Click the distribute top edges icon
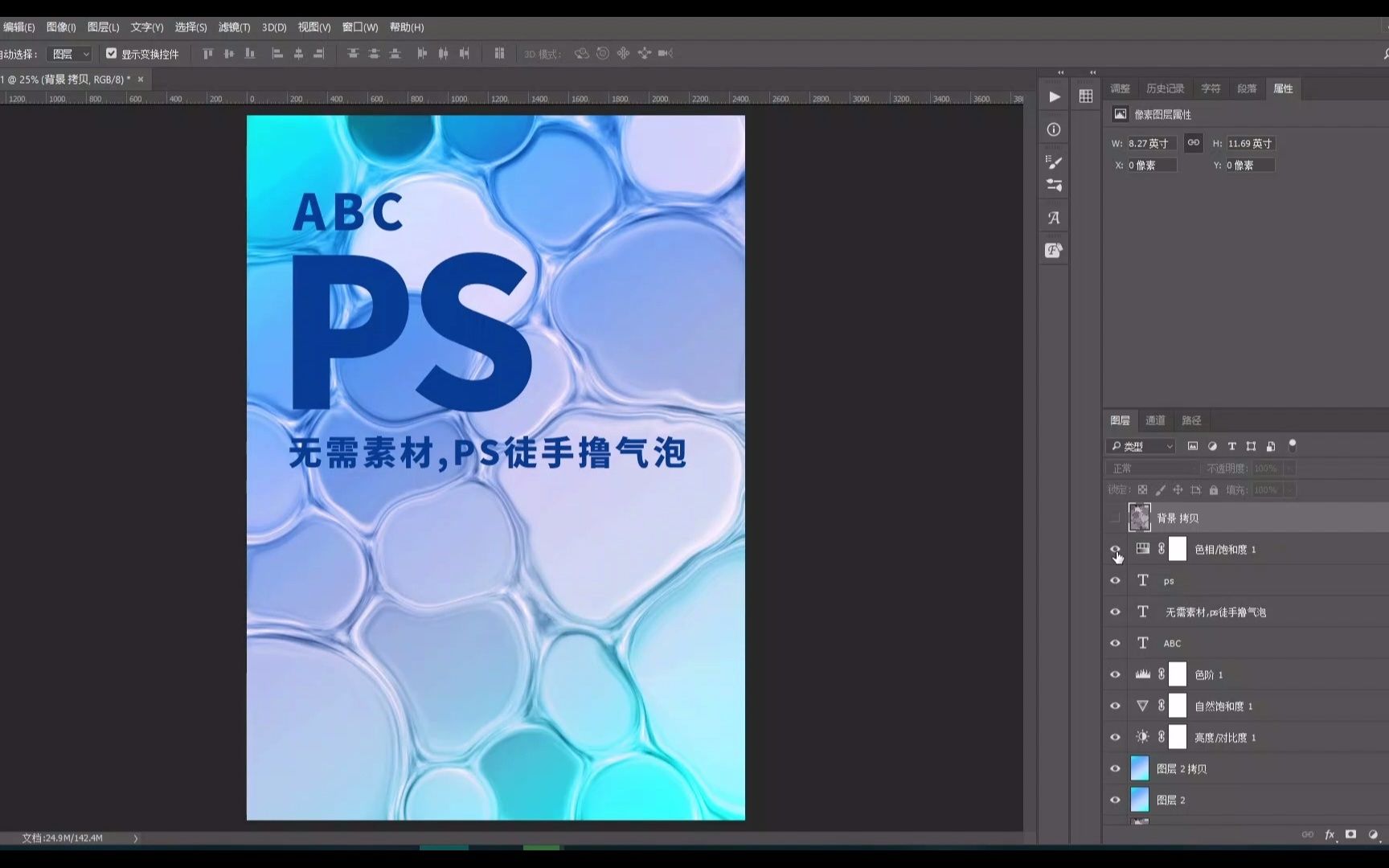Screen dimensions: 1389x868 (x=353, y=54)
